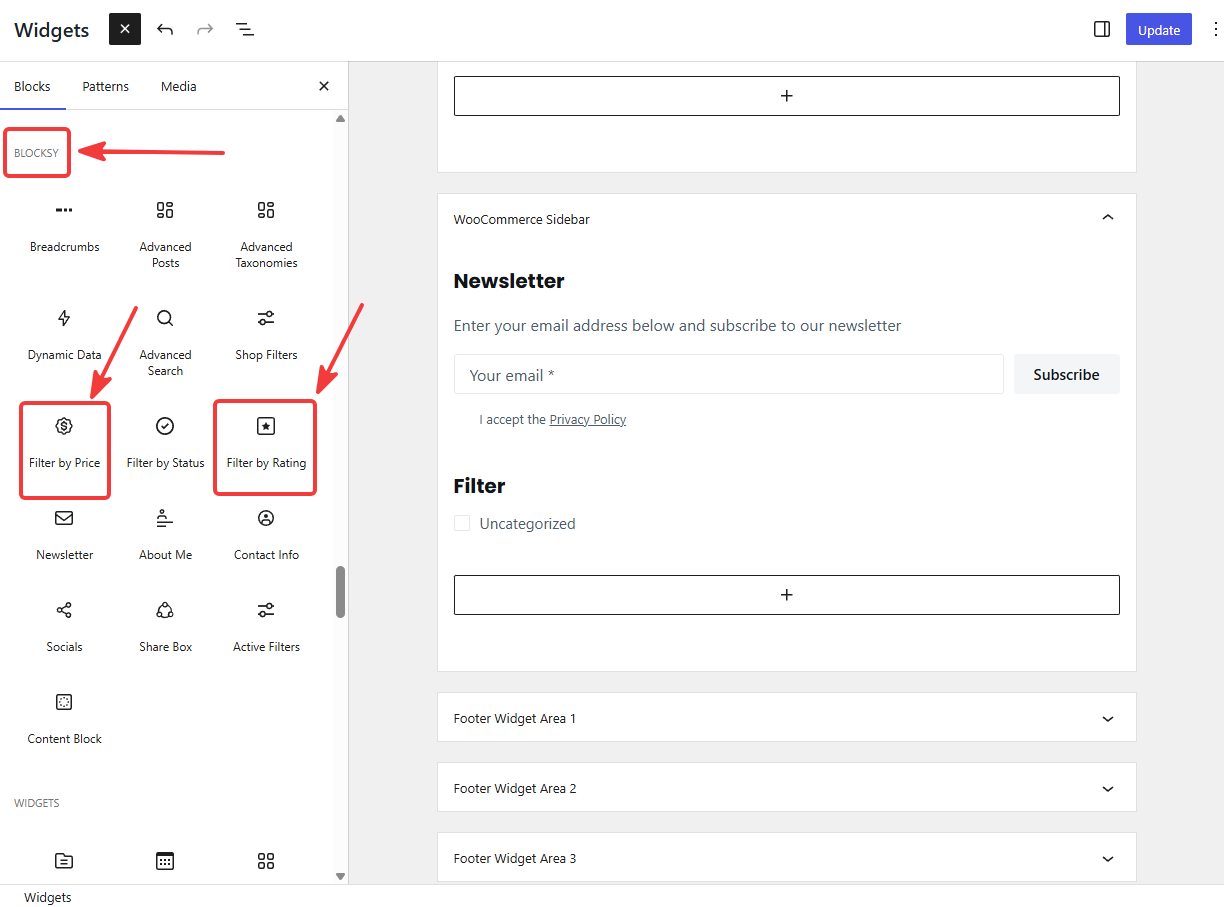Screen dimensions: 1224x907
Task: Insert the Breadcrumbs block
Action: [x=64, y=228]
